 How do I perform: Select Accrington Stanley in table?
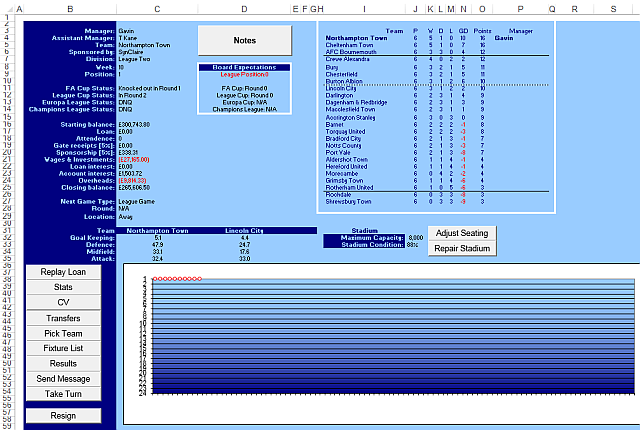pyautogui.click(x=350, y=117)
